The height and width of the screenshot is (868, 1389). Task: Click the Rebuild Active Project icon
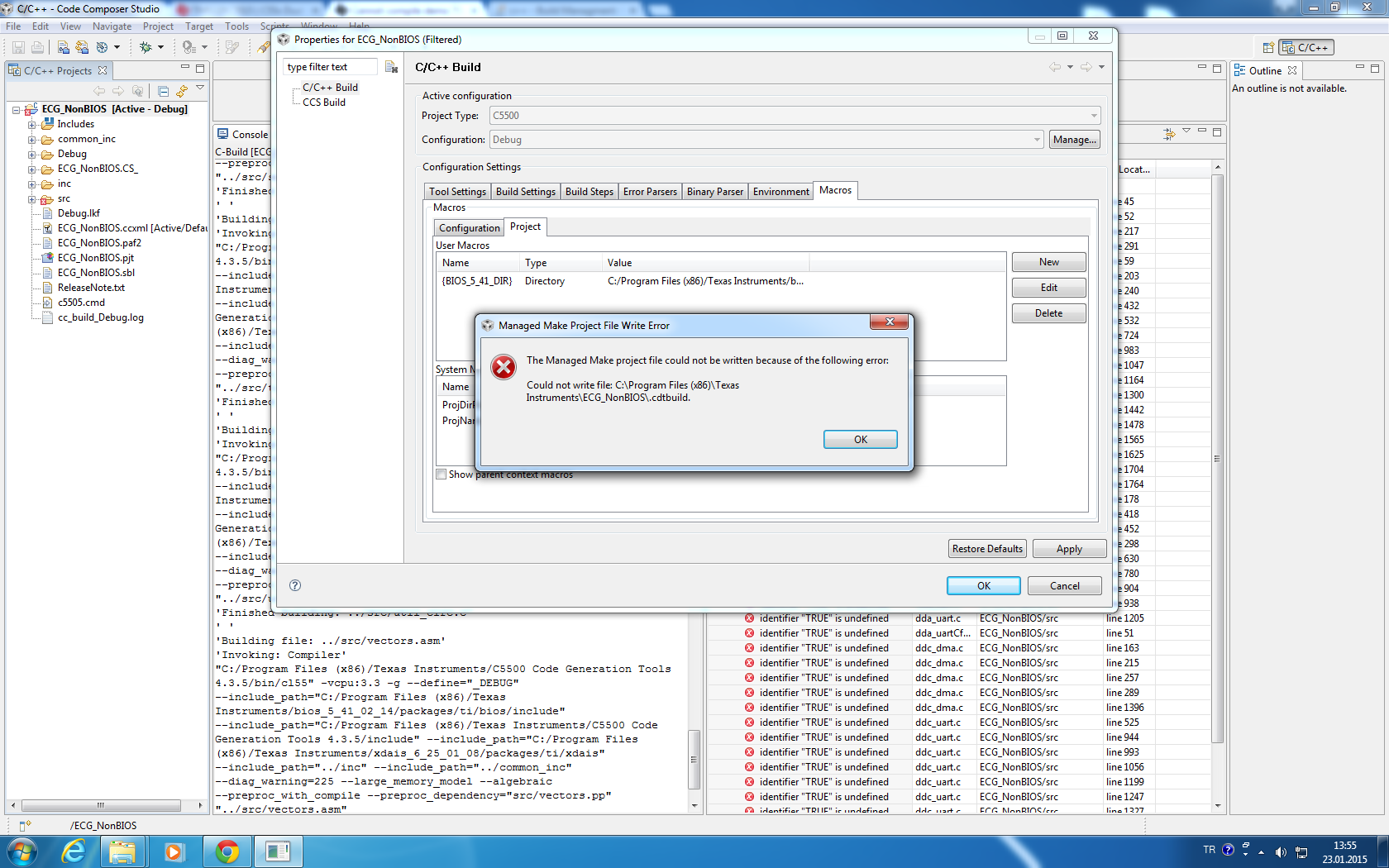(82, 47)
